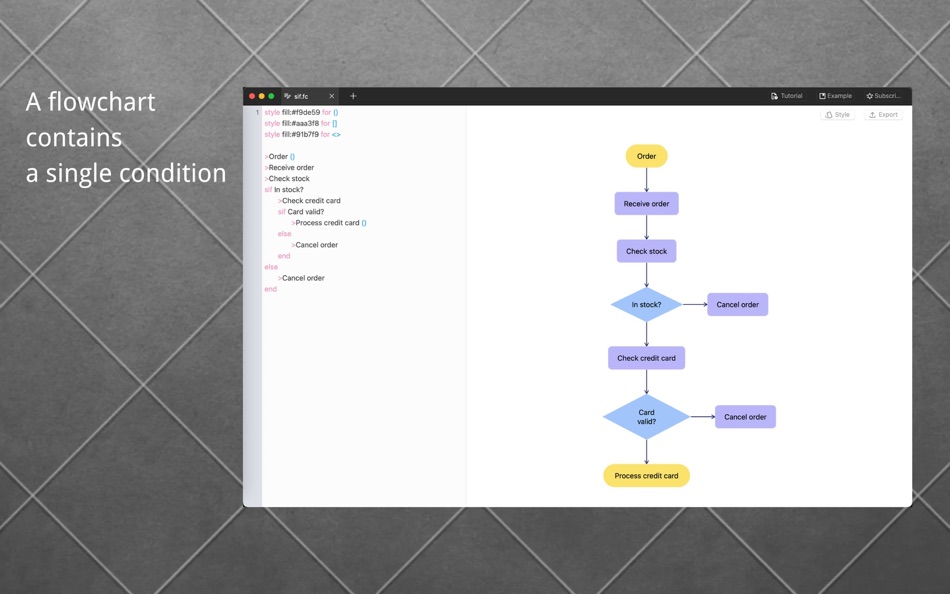Click the '>Receive order' code line
Viewport: 950px width, 594px height.
pos(289,167)
